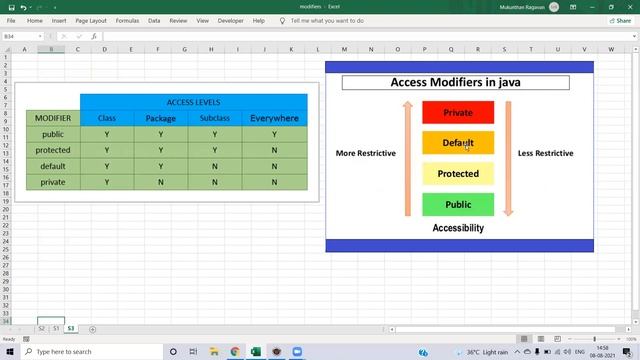640x360 pixels.
Task: Select column header M
Action: (x=344, y=49)
